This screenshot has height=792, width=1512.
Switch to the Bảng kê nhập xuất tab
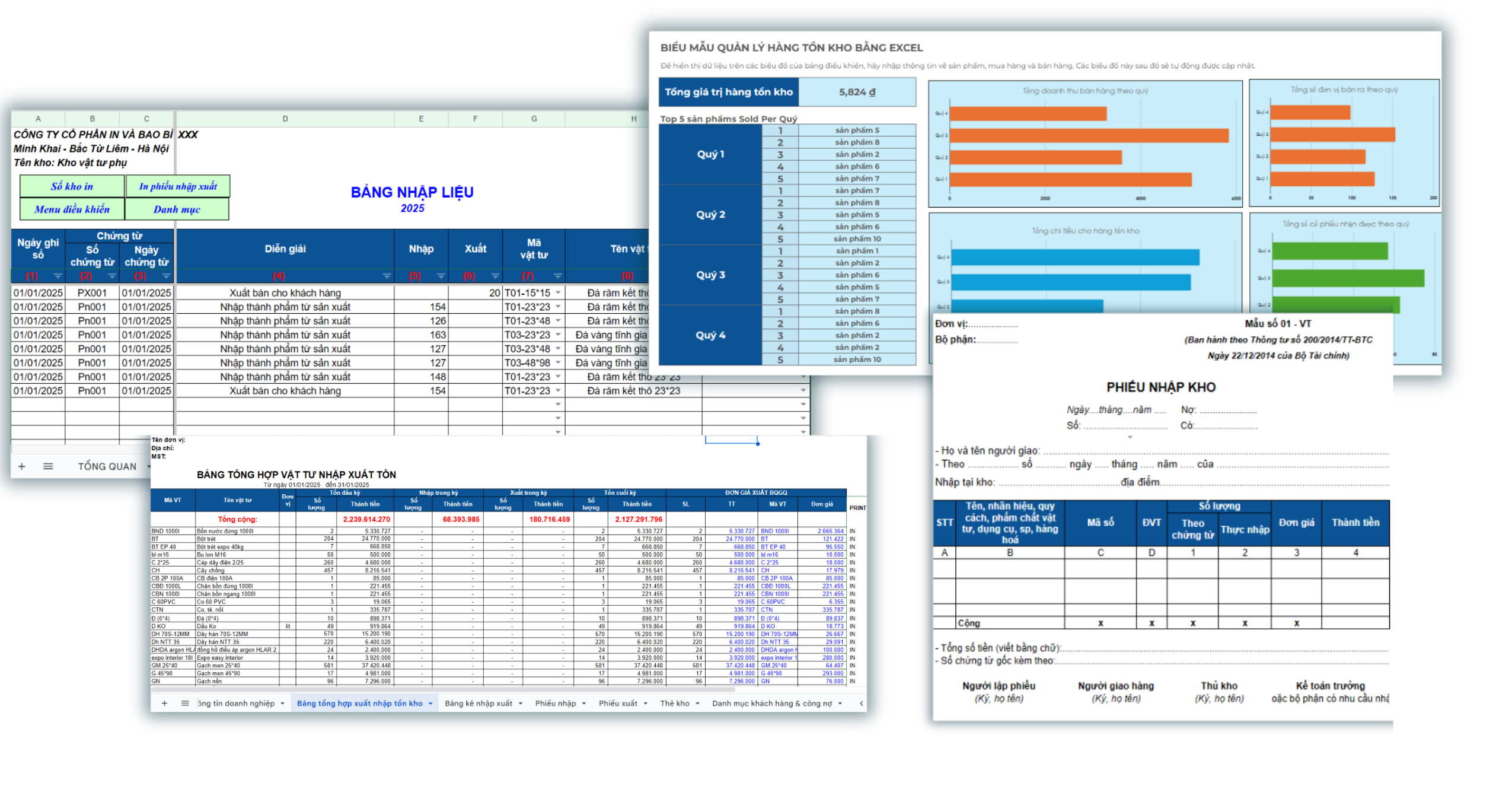click(478, 704)
